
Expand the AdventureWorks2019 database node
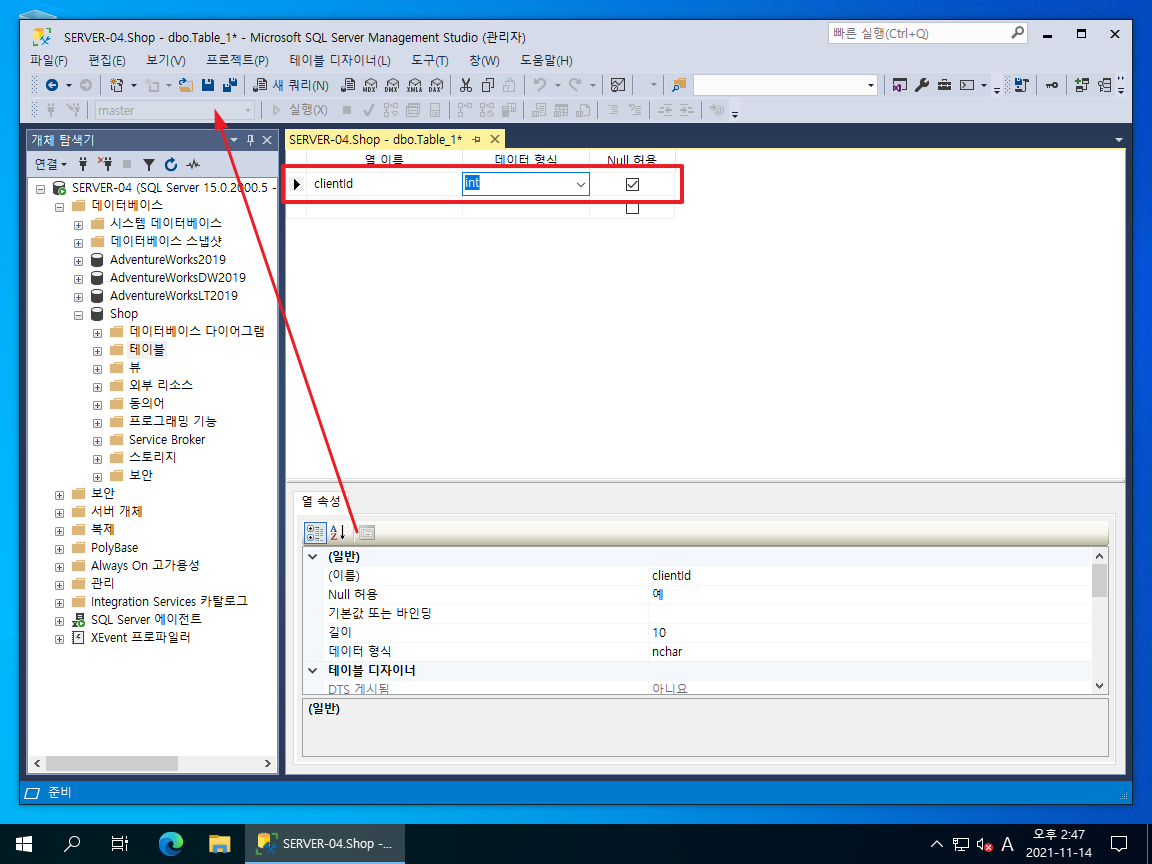pos(79,261)
